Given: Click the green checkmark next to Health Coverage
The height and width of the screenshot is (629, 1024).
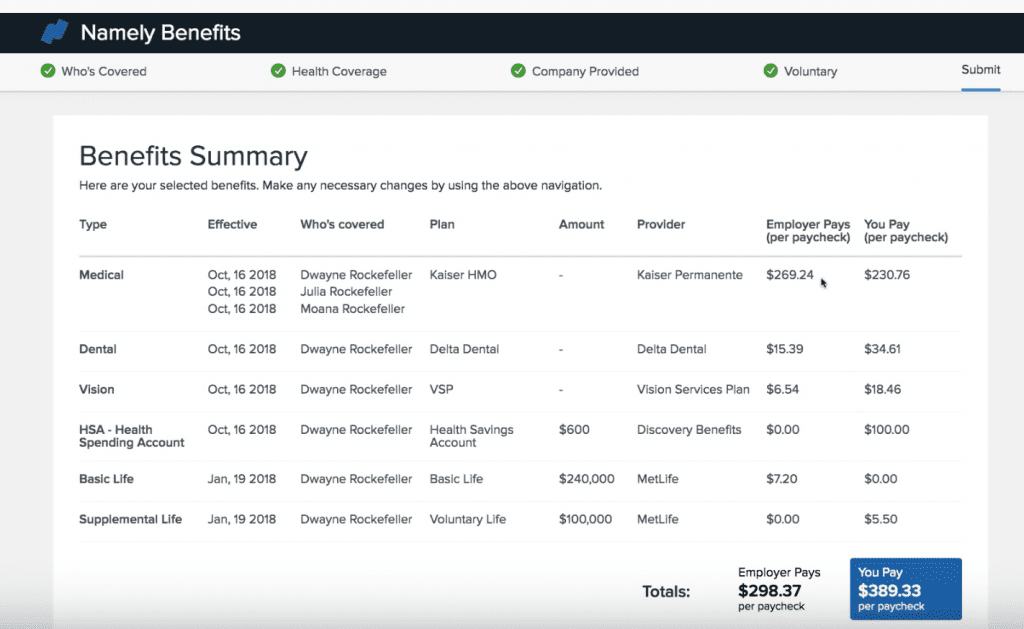Looking at the screenshot, I should [x=277, y=71].
